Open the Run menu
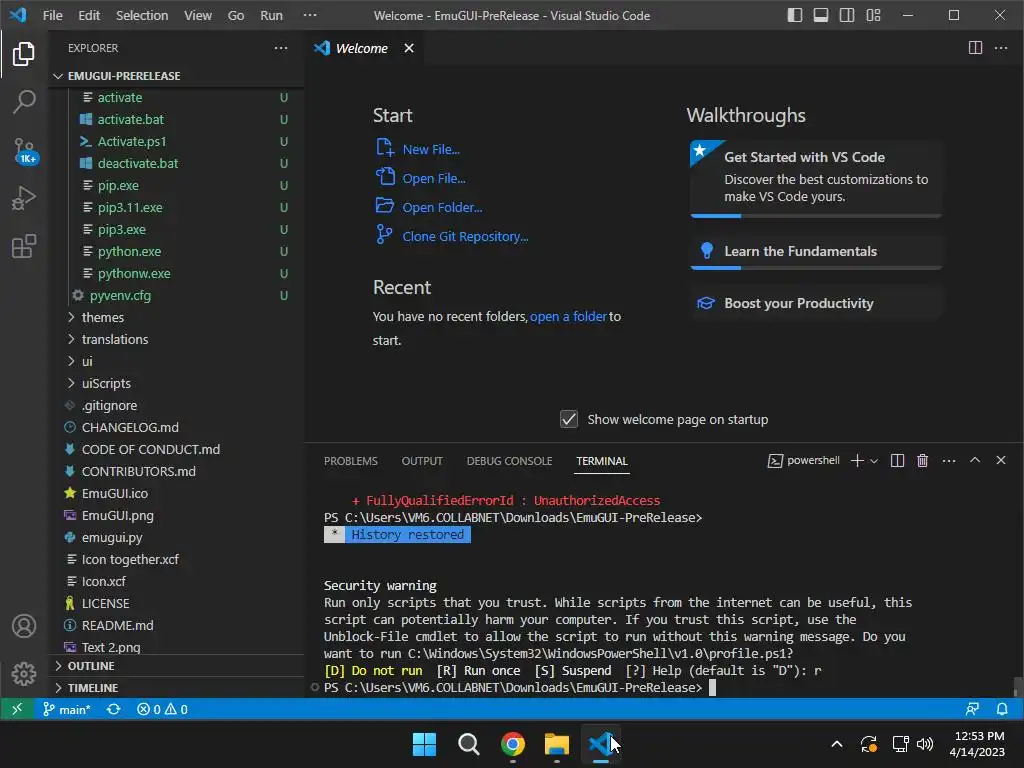Screen dimensions: 1024x768 coord(271,15)
